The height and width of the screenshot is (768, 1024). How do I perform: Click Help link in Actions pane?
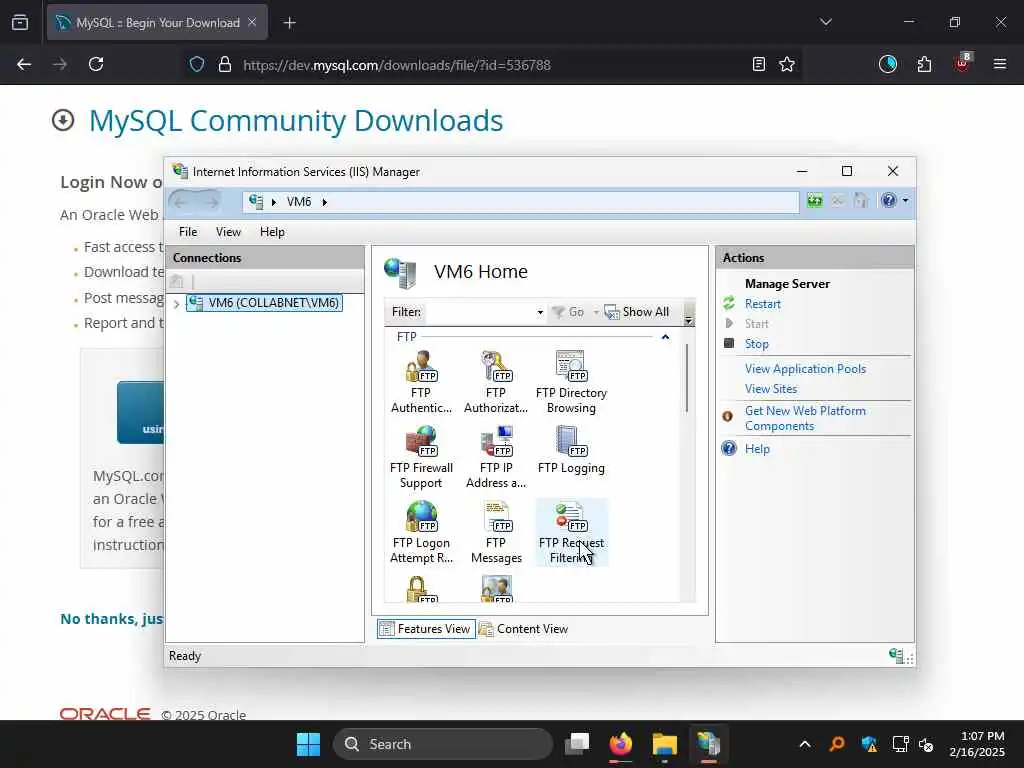pyautogui.click(x=758, y=449)
